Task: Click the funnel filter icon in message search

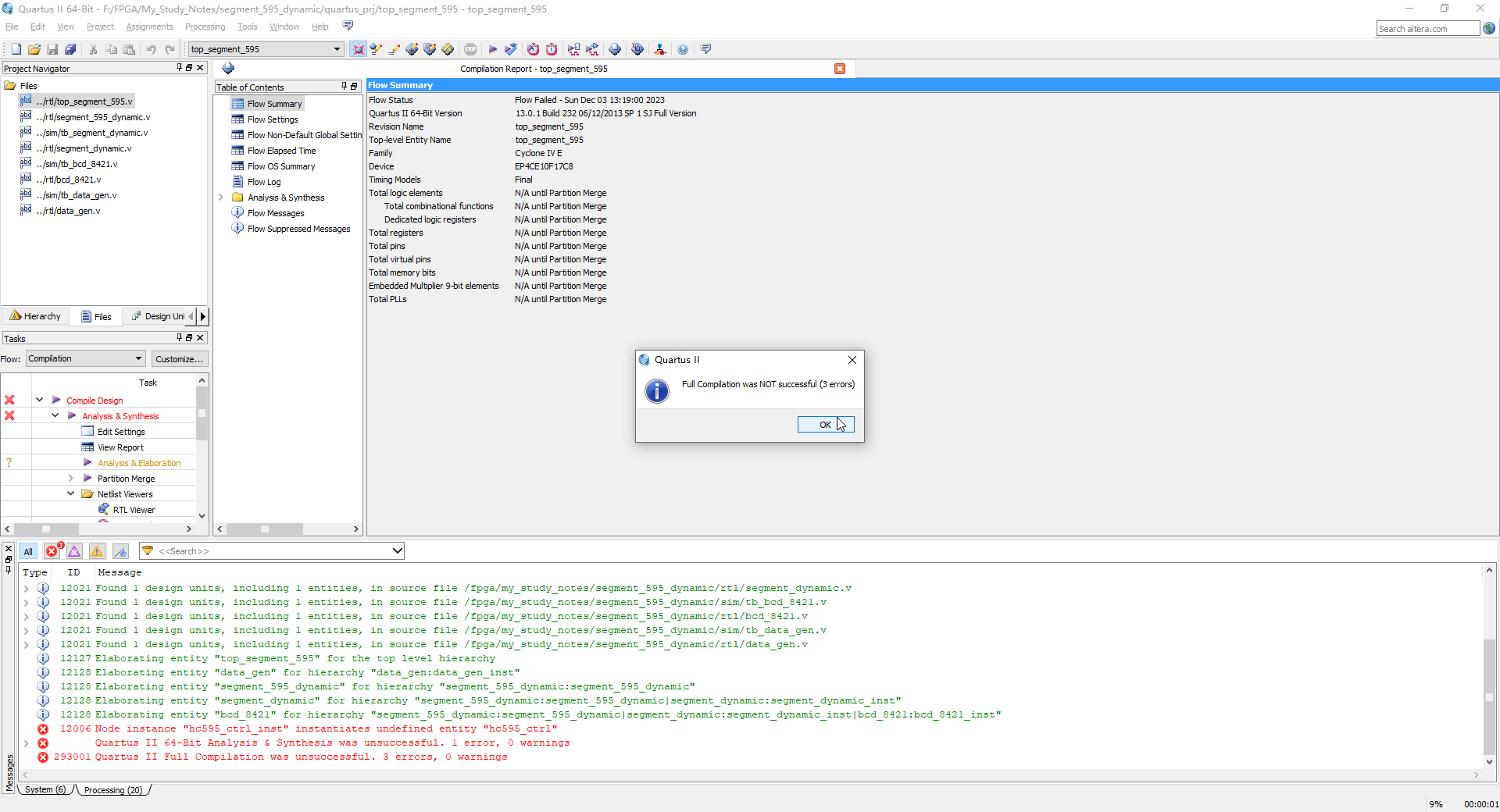Action: pos(148,551)
